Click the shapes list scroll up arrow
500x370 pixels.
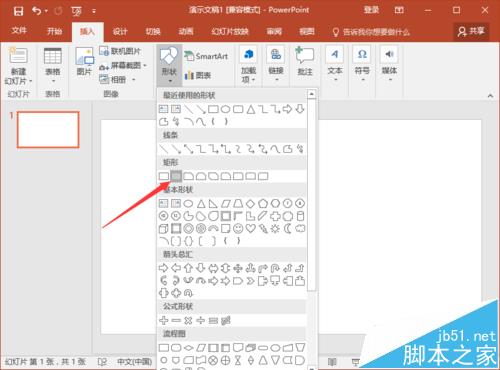[x=311, y=94]
